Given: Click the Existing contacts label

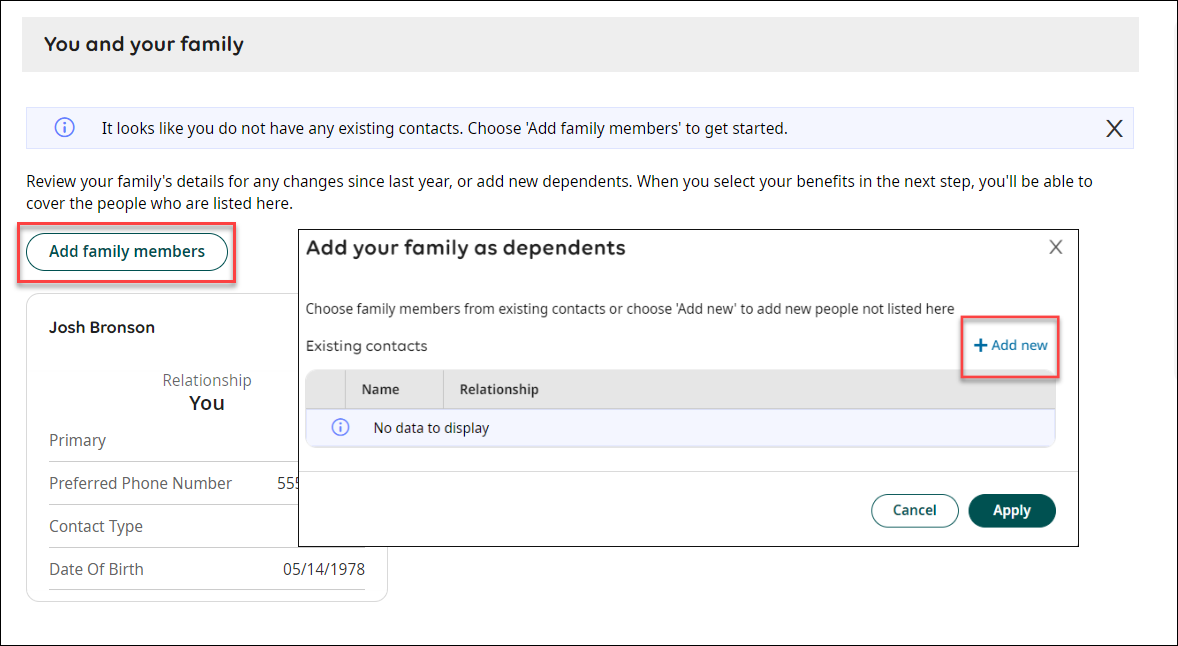Looking at the screenshot, I should tap(366, 346).
